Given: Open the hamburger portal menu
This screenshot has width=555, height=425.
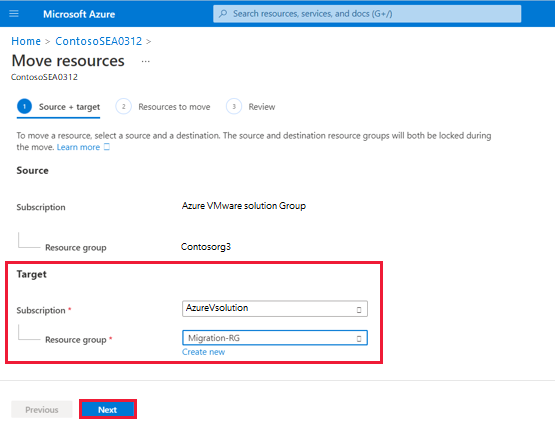Looking at the screenshot, I should [x=14, y=14].
